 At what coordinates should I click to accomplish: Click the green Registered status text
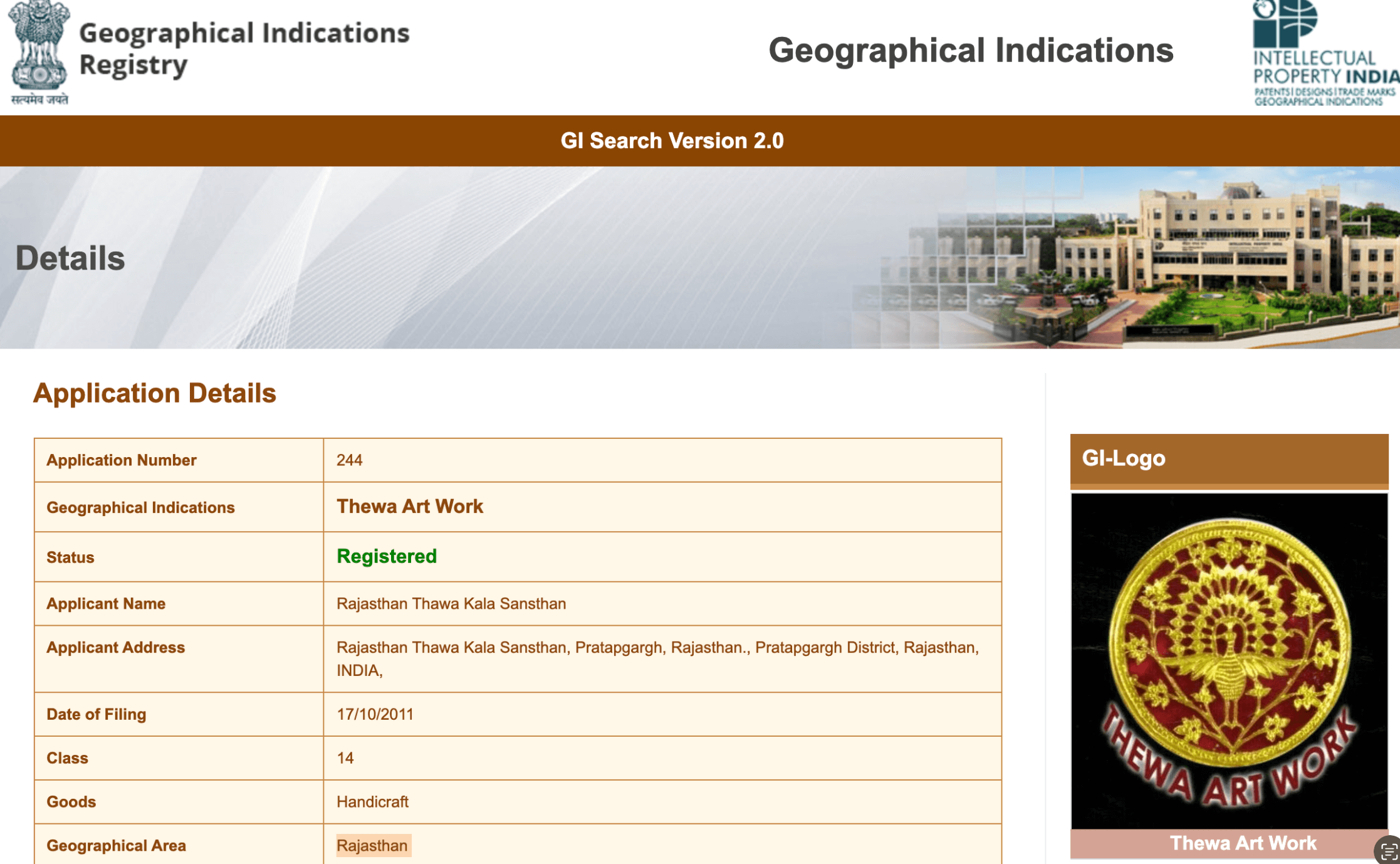pyautogui.click(x=386, y=556)
